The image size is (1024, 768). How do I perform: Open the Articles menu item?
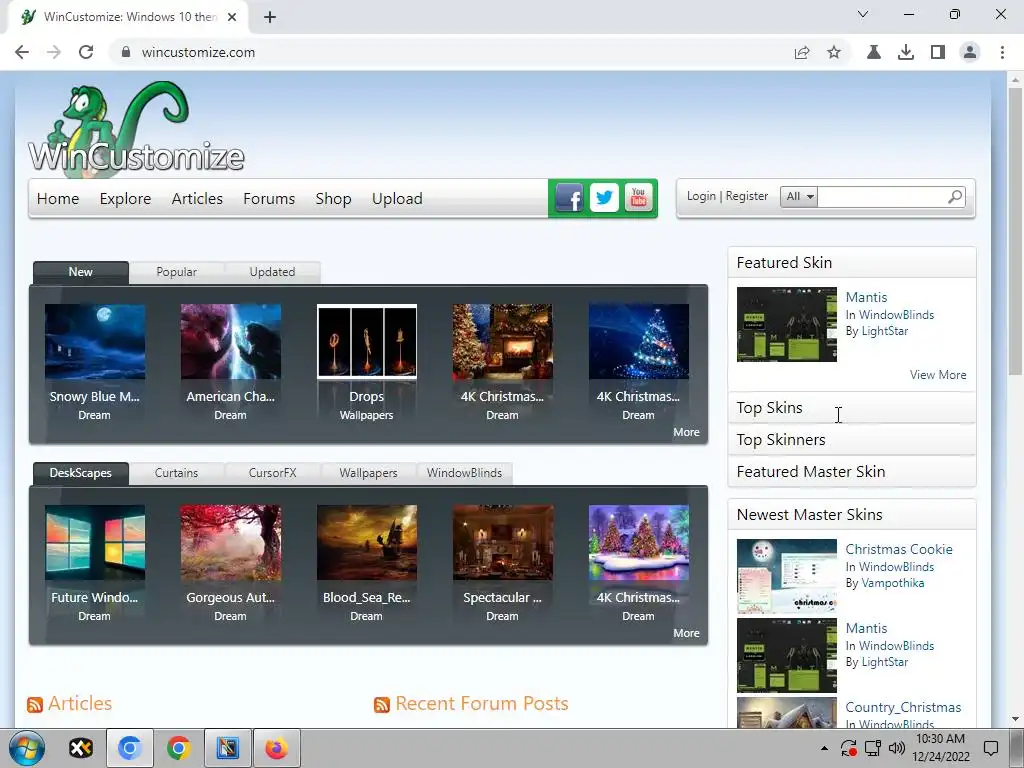(x=197, y=199)
